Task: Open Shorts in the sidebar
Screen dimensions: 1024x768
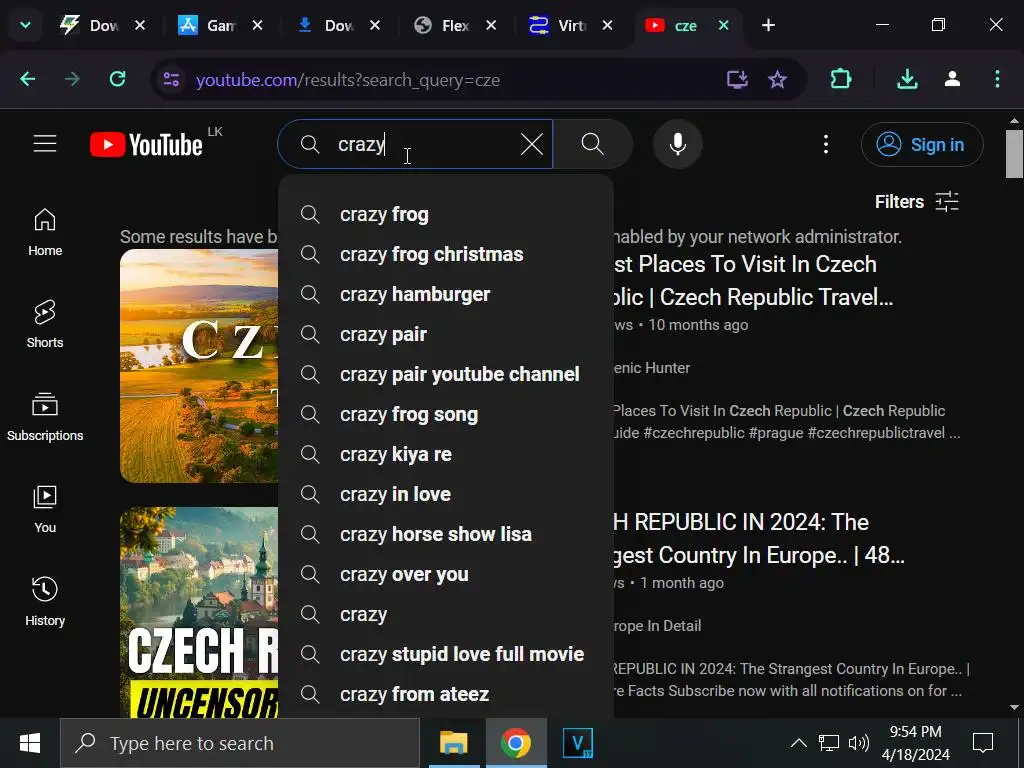Action: pos(45,325)
